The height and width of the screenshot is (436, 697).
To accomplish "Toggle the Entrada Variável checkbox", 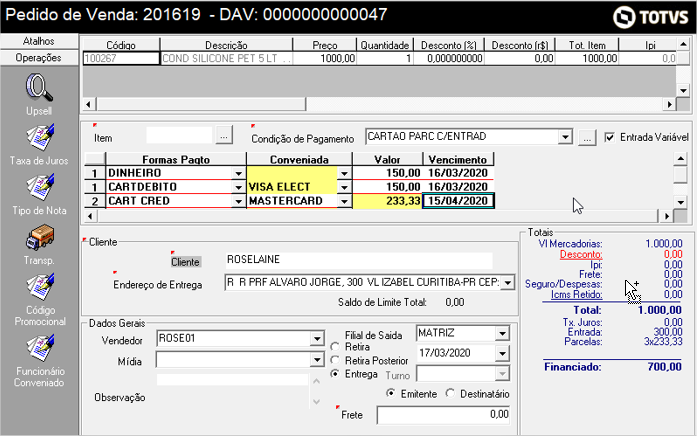I will (x=609, y=137).
